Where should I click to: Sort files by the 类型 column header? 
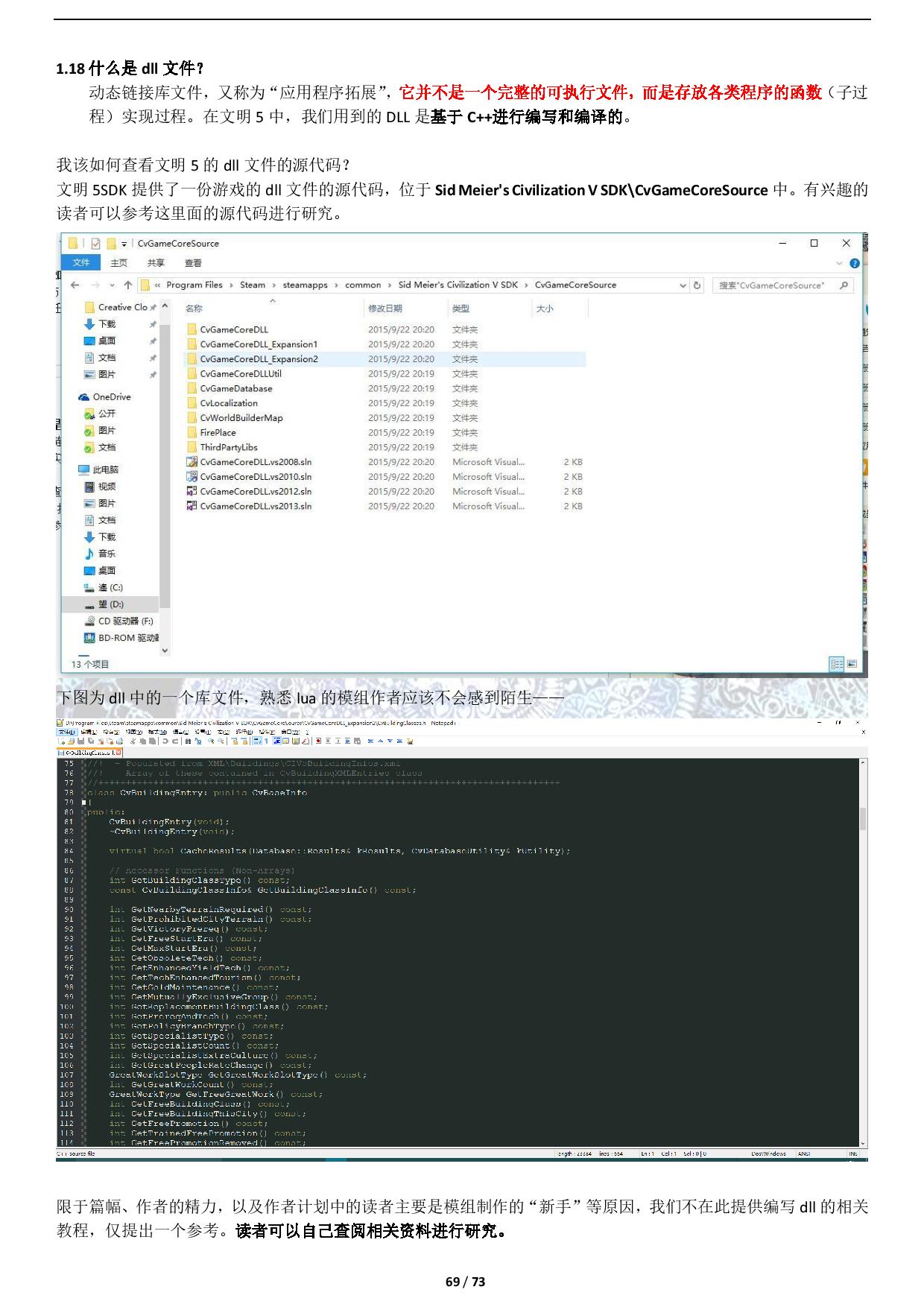461,308
